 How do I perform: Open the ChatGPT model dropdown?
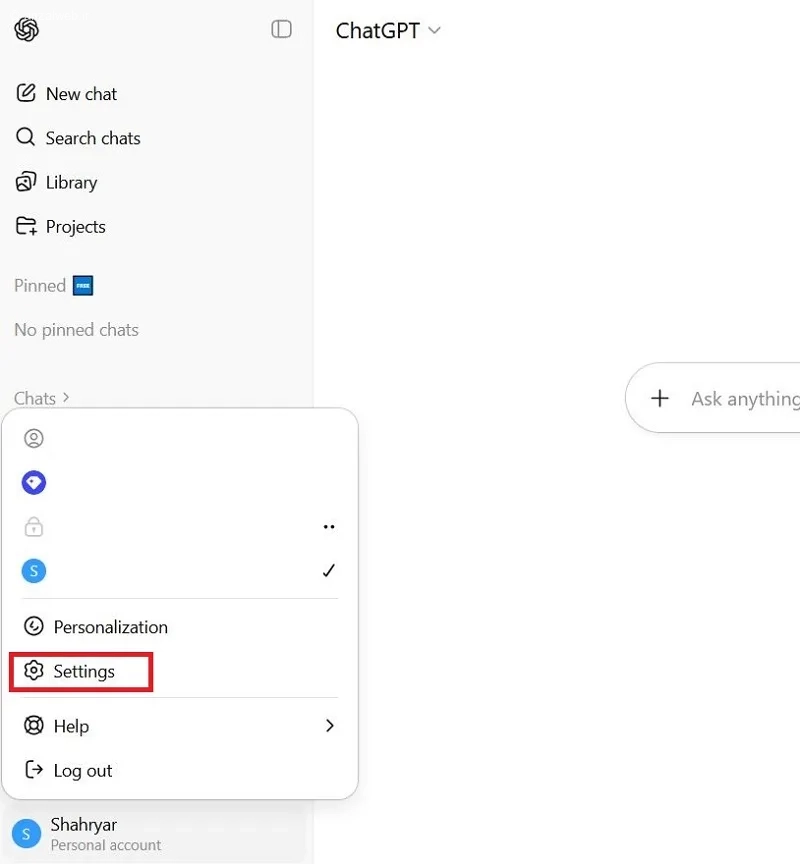[x=388, y=31]
